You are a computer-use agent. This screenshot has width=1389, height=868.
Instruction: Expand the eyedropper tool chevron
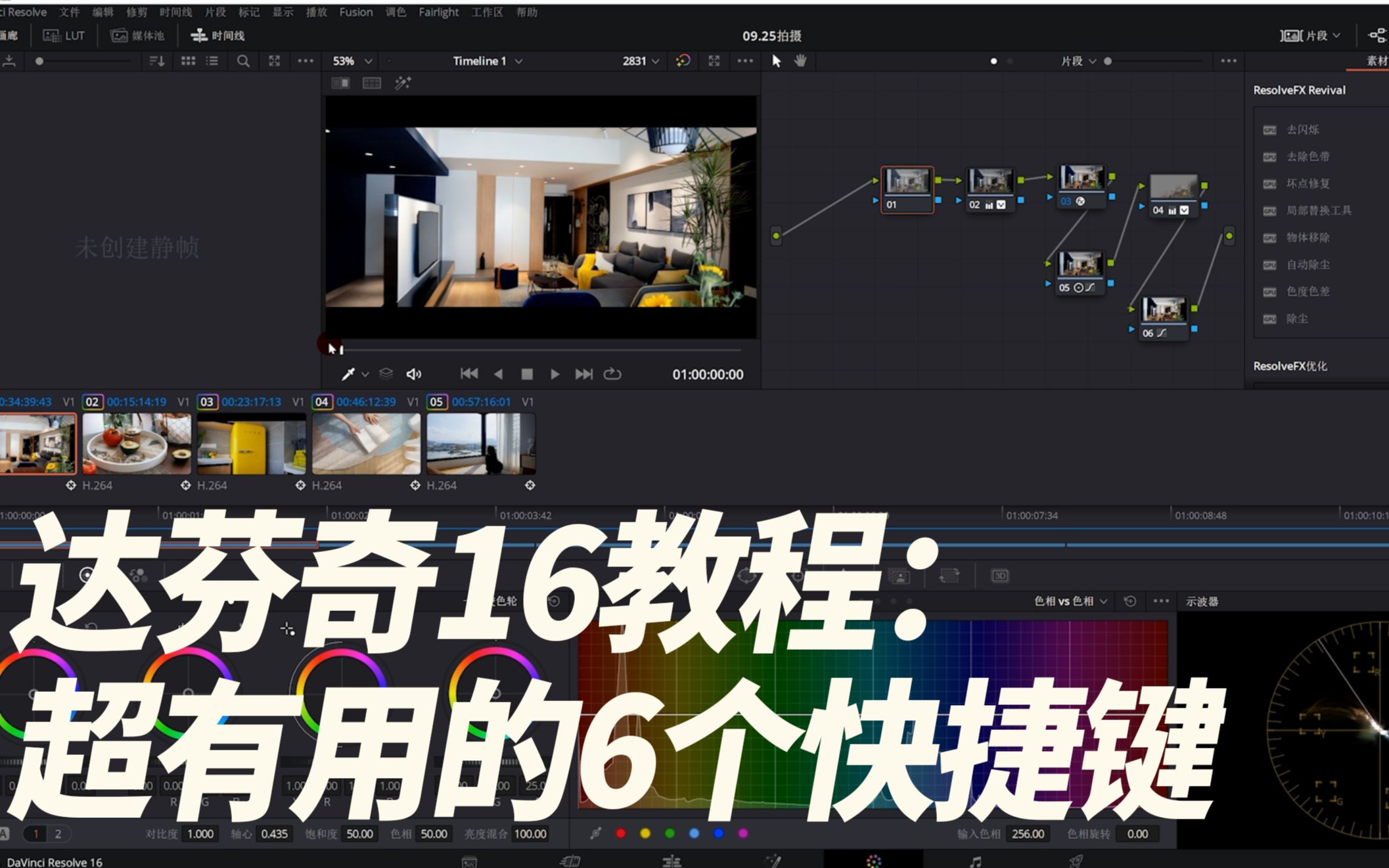click(x=365, y=375)
